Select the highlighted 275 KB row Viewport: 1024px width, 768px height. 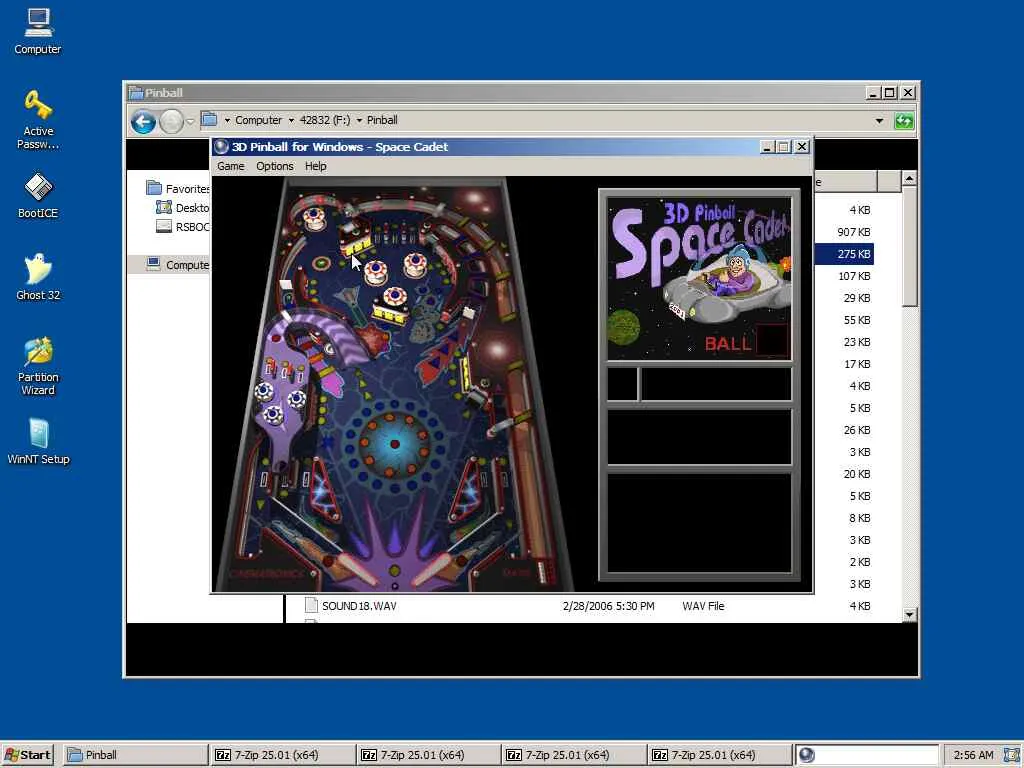click(x=844, y=254)
